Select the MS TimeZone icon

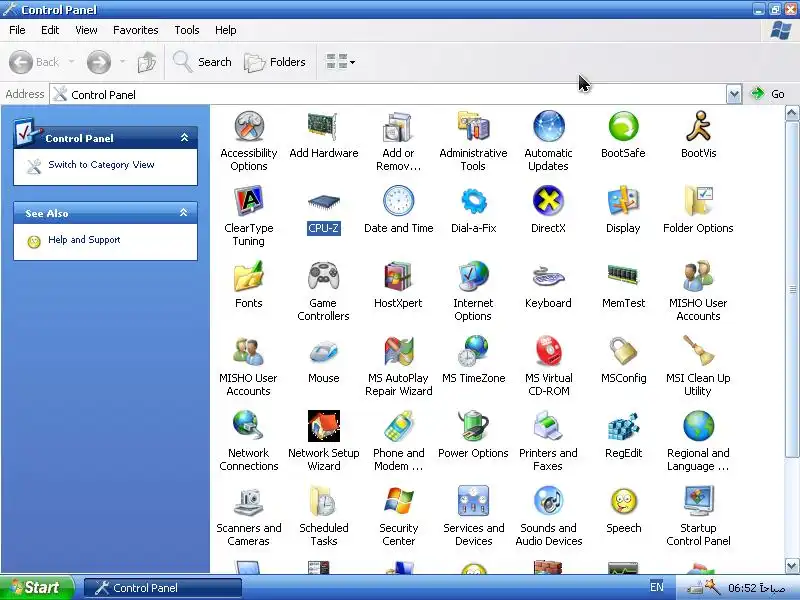(x=473, y=351)
